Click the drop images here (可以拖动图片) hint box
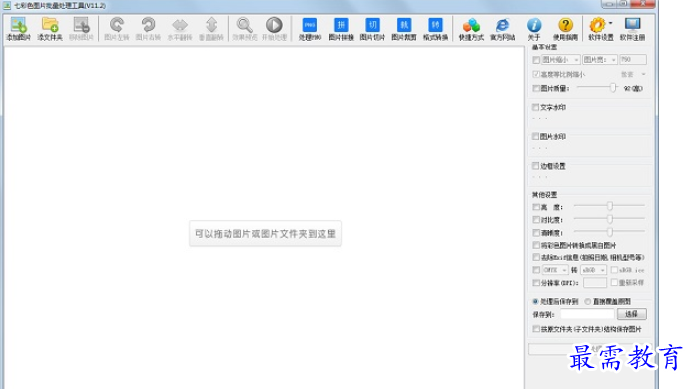 265,233
